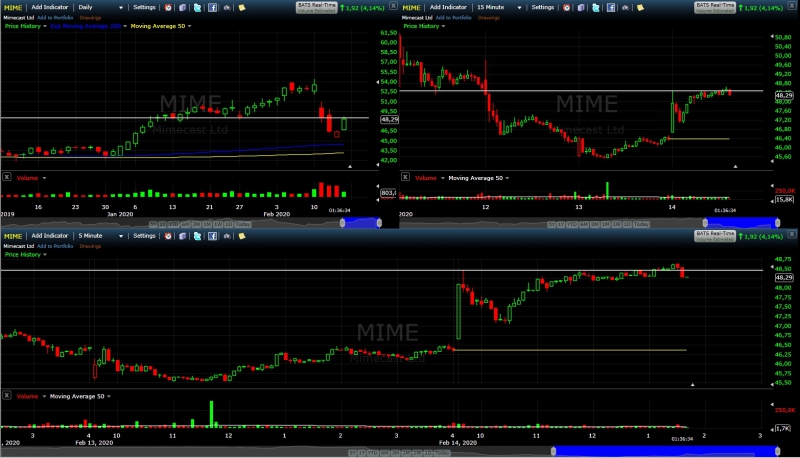This screenshot has height=458, width=800.
Task: Click Add to Portfolio link in 15 Minute chart
Action: (x=454, y=17)
